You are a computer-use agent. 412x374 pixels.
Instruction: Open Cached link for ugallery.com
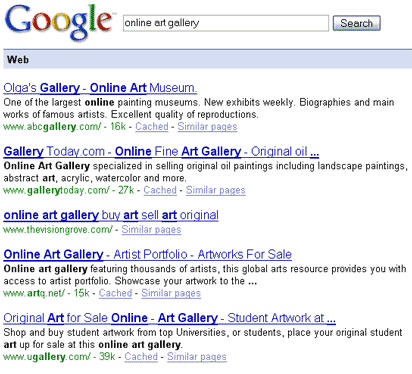point(141,357)
